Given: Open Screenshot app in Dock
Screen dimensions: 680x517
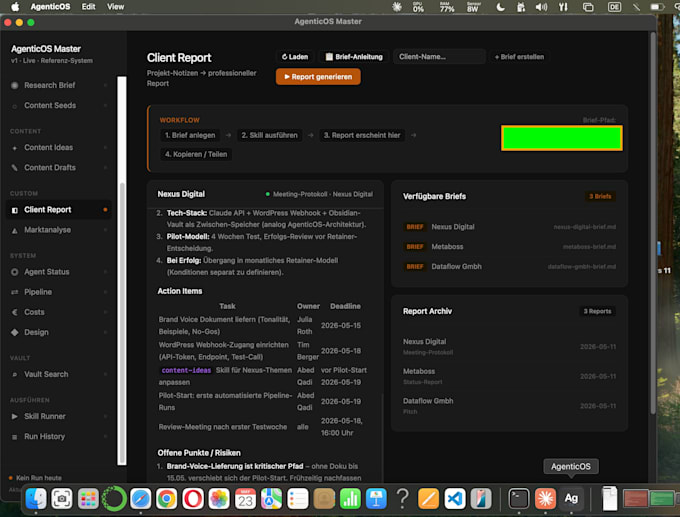Looking at the screenshot, I should [x=62, y=498].
